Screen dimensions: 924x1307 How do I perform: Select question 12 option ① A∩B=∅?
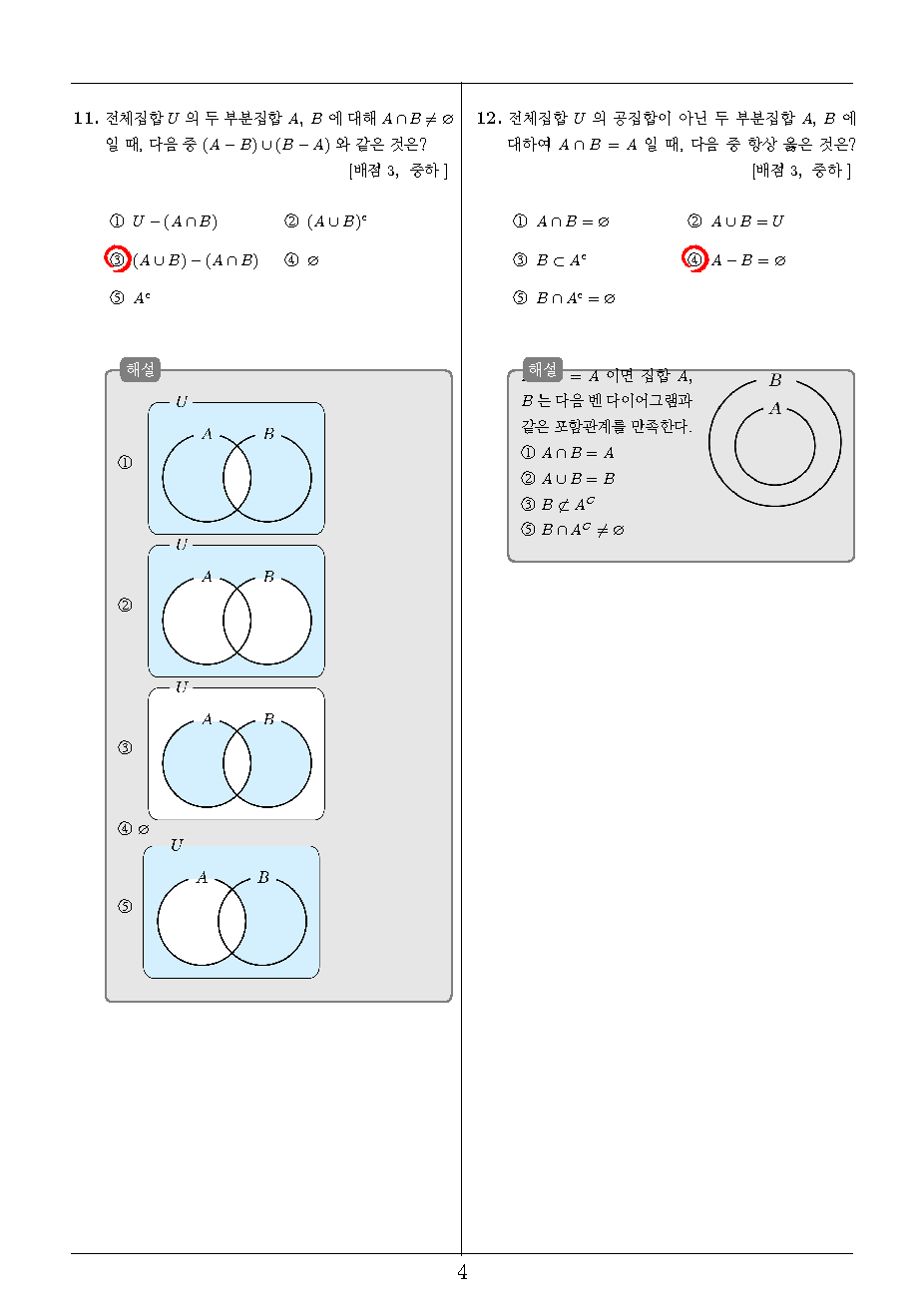561,221
